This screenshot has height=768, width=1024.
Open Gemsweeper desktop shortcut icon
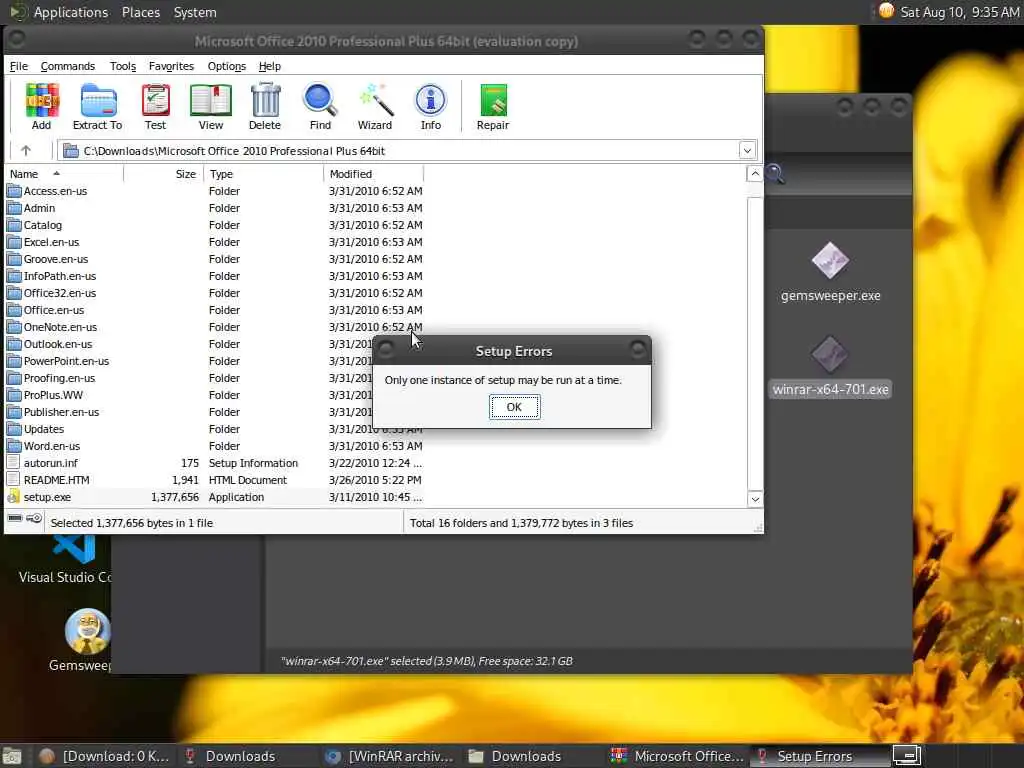click(x=88, y=631)
